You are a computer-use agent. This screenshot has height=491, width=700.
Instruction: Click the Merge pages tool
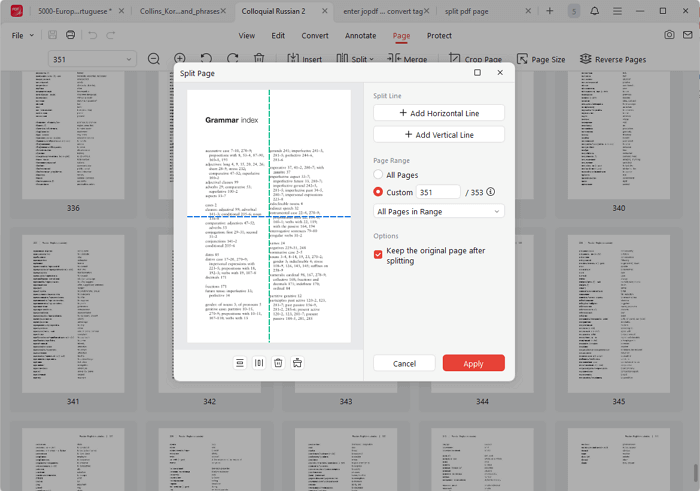[x=407, y=59]
